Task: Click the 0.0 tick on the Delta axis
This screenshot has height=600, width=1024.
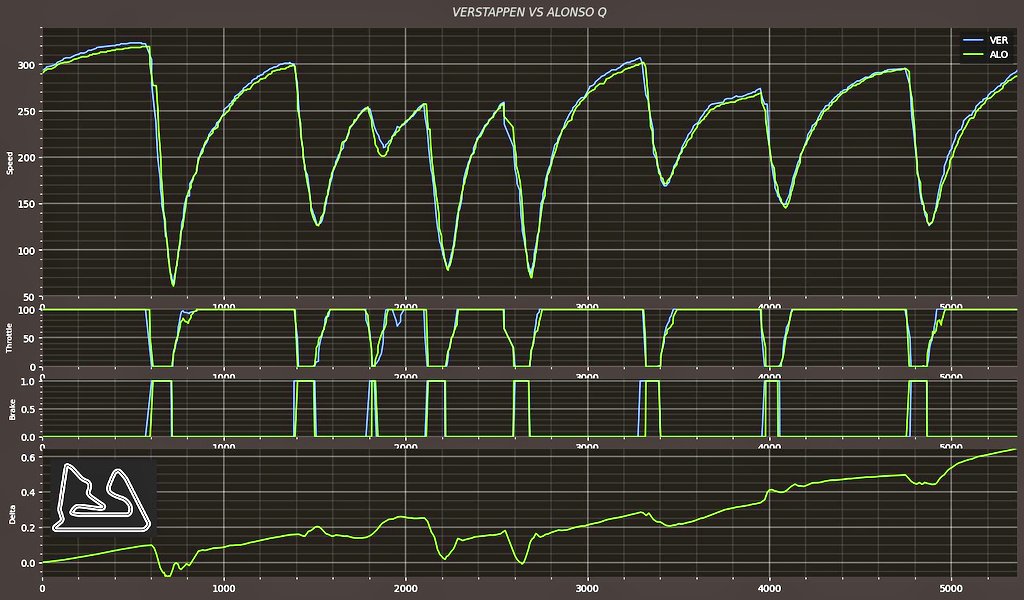Action: point(27,562)
